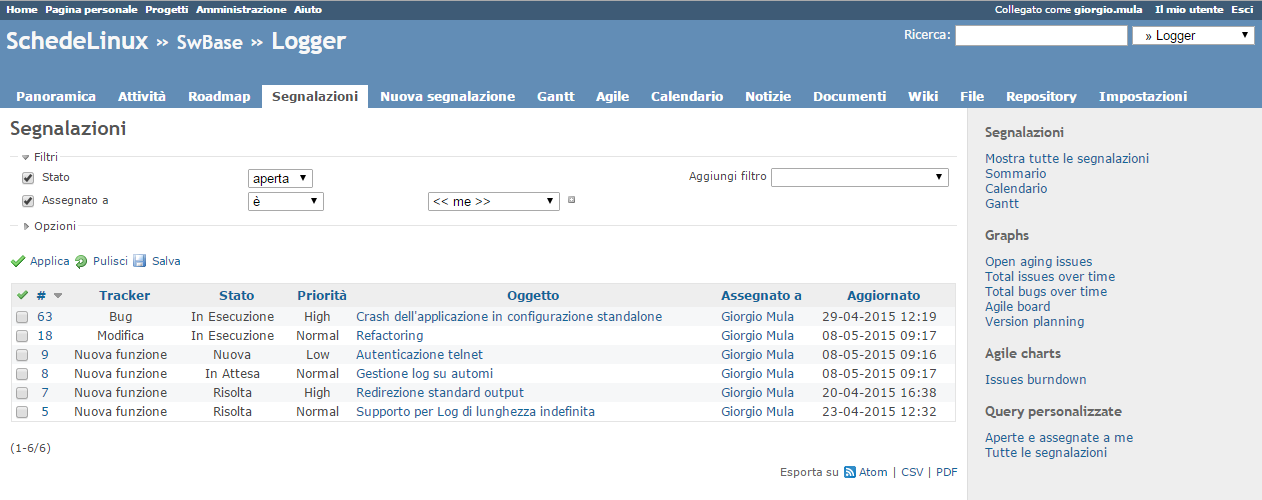1262x500 pixels.
Task: Toggle the Assegnato a filter checkbox
Action: click(28, 201)
